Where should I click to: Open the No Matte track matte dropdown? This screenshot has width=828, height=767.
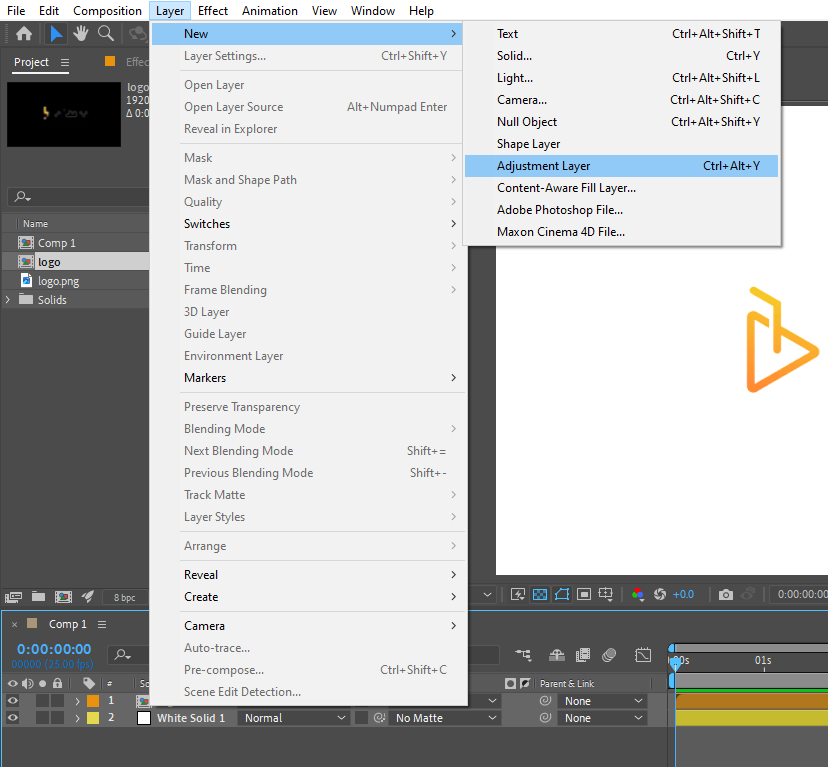click(x=444, y=718)
